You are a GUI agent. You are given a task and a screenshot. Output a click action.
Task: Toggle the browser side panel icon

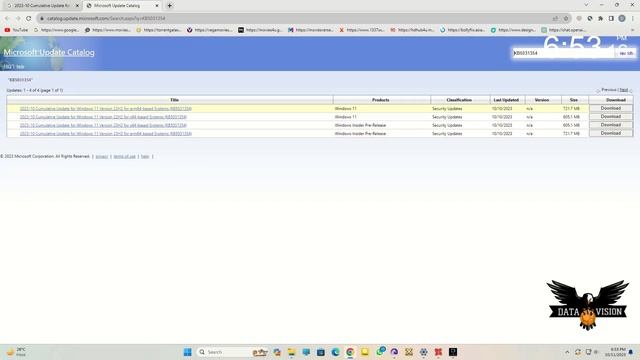pos(611,18)
